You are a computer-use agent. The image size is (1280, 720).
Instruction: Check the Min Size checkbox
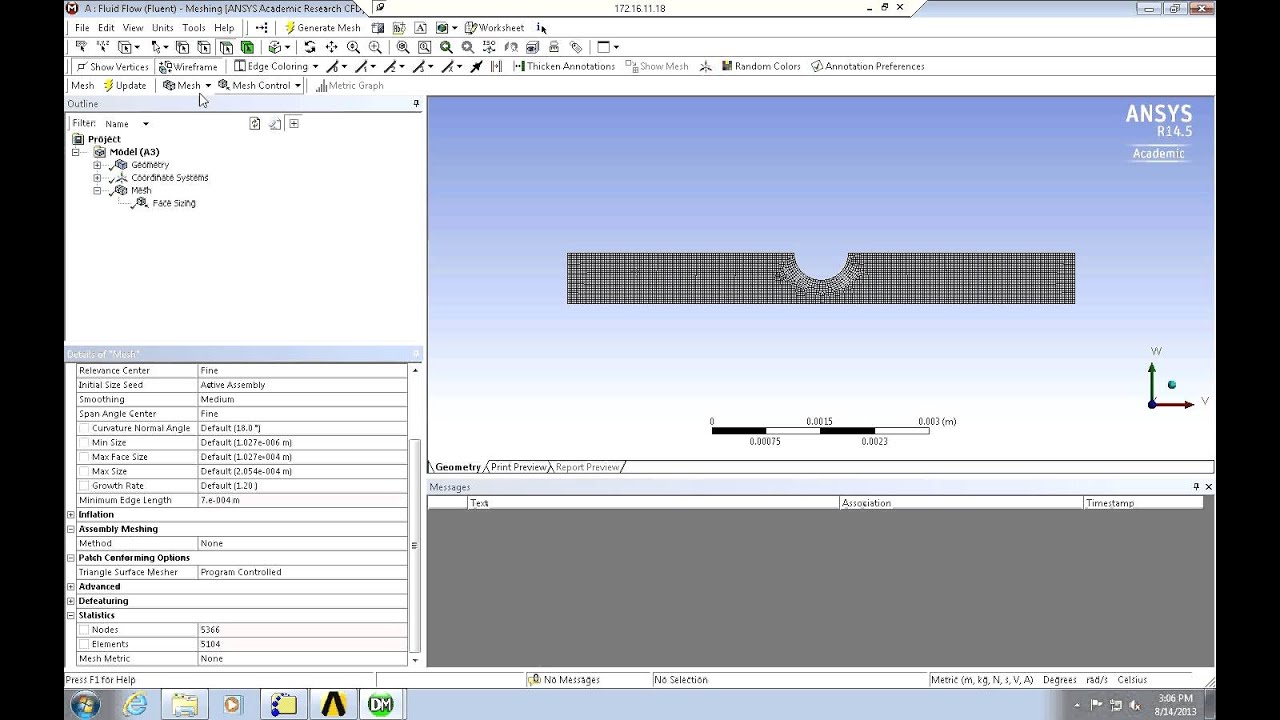[84, 442]
